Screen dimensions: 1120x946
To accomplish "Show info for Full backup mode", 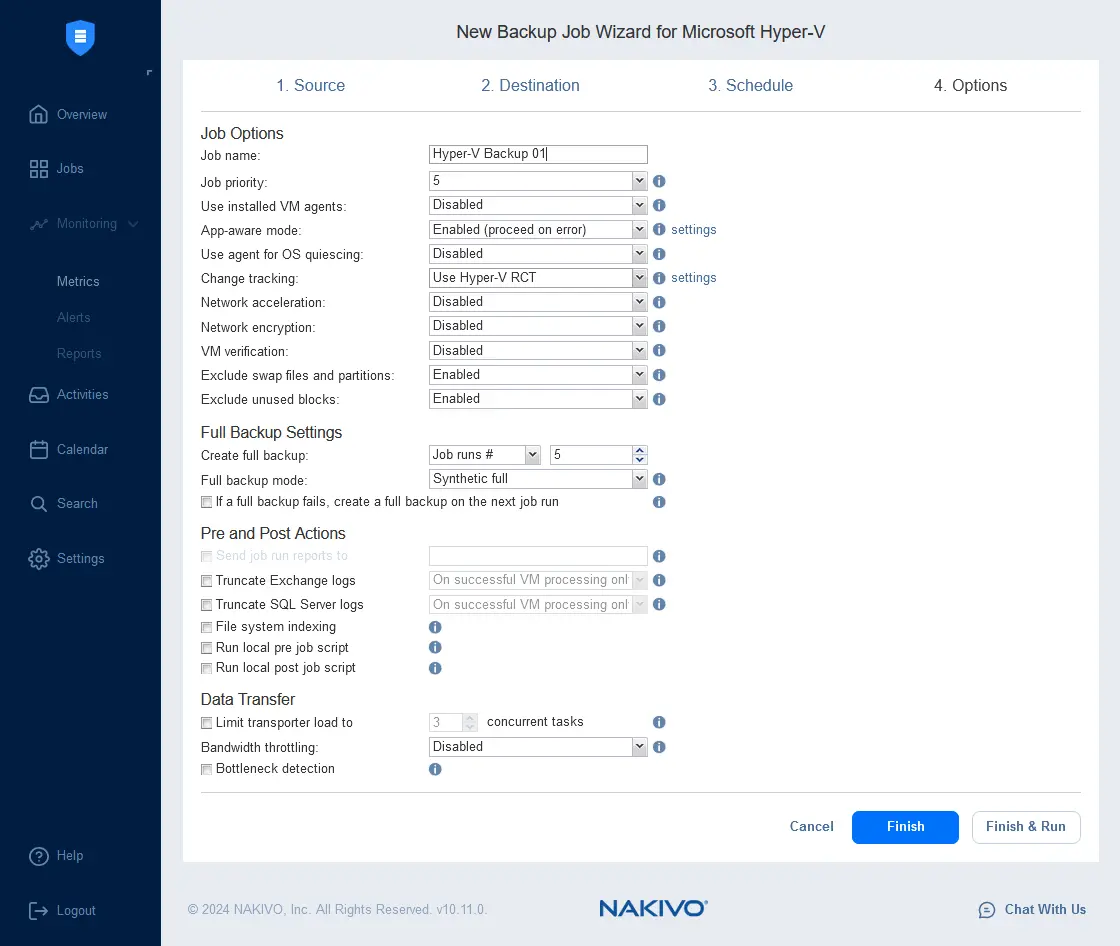I will tap(659, 479).
